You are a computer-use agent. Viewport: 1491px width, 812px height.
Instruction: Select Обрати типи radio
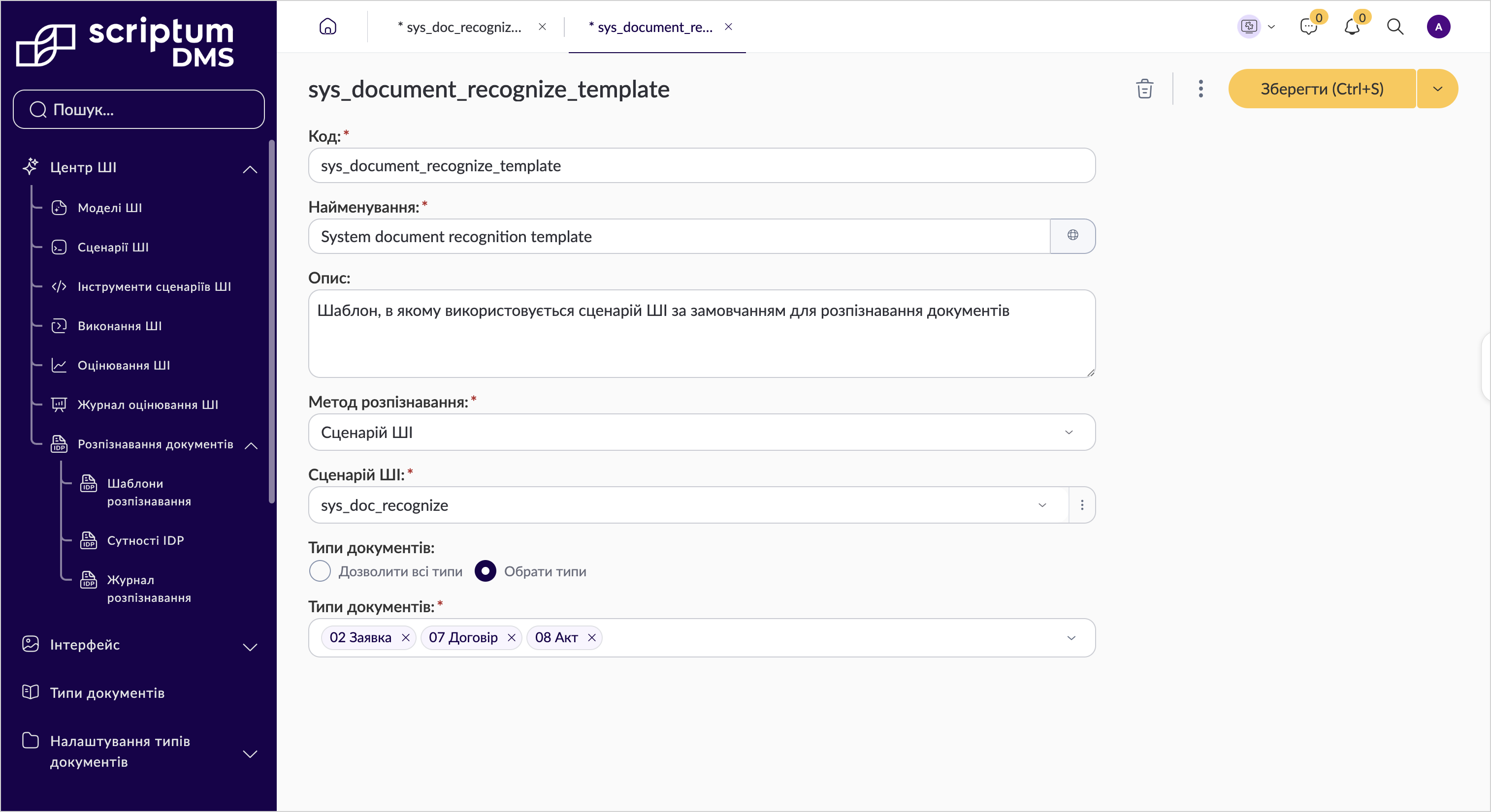485,571
